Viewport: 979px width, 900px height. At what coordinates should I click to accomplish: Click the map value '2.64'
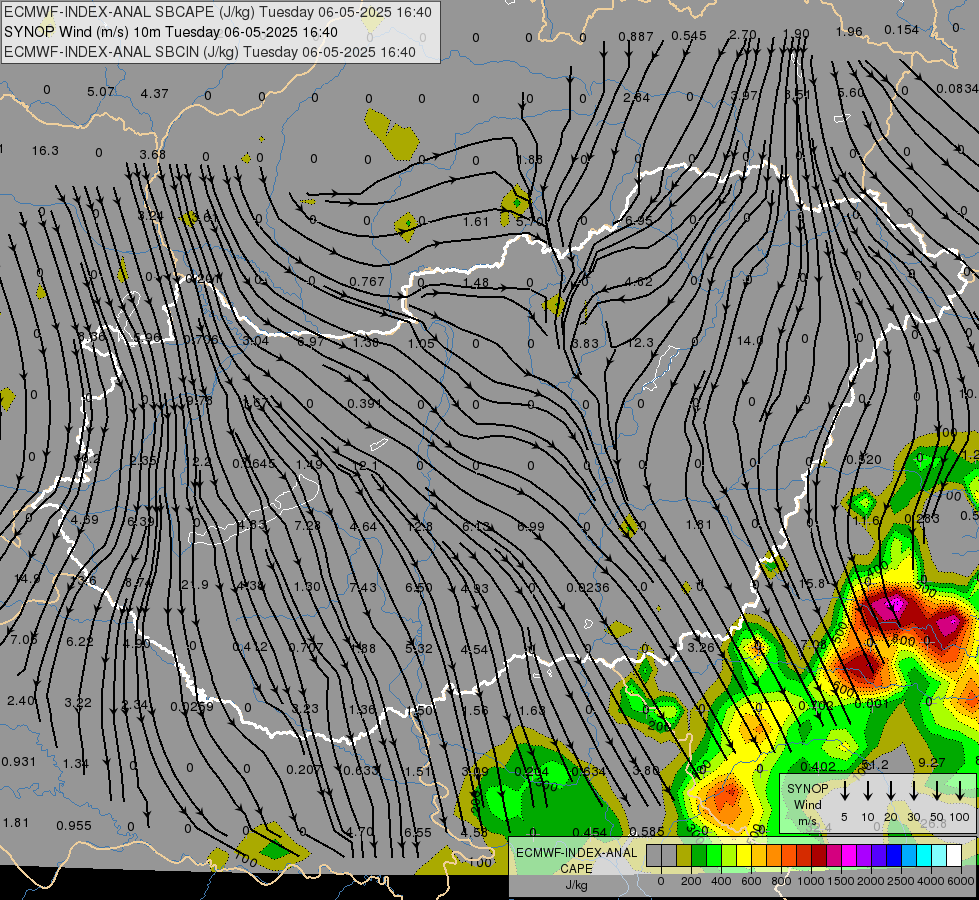(636, 97)
